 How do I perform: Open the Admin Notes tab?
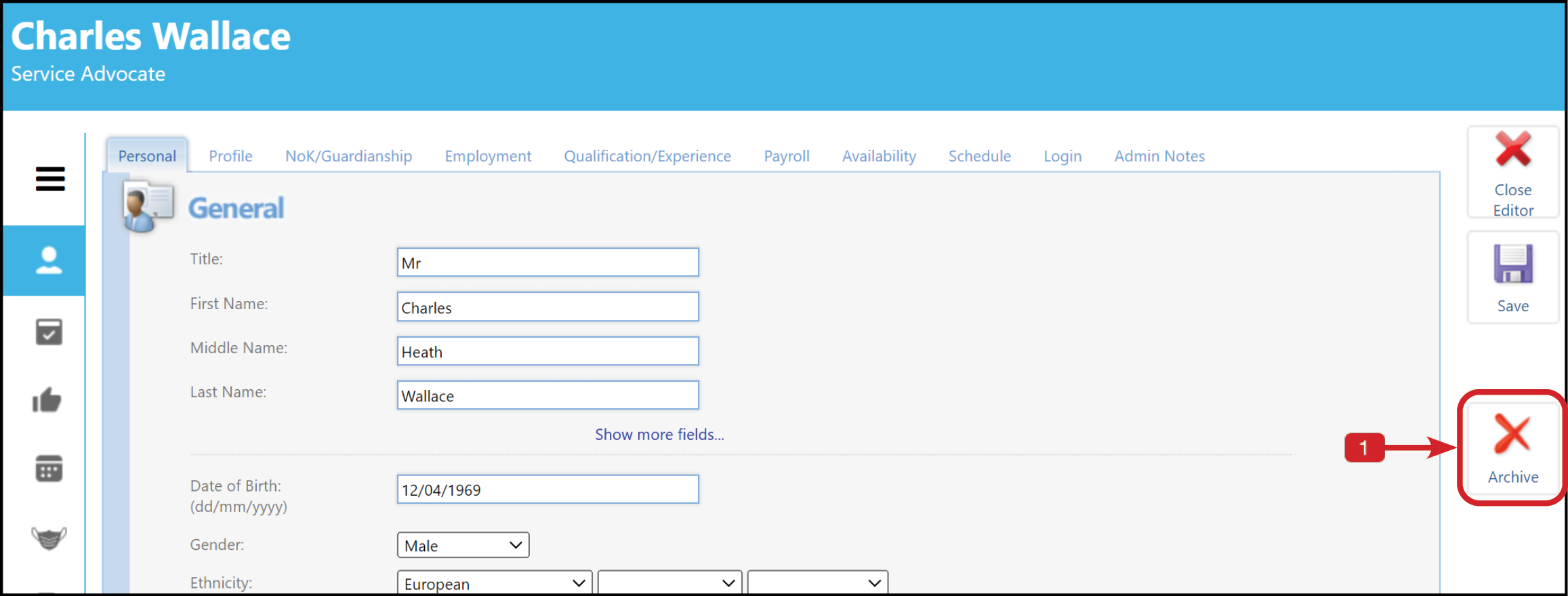(x=1159, y=156)
